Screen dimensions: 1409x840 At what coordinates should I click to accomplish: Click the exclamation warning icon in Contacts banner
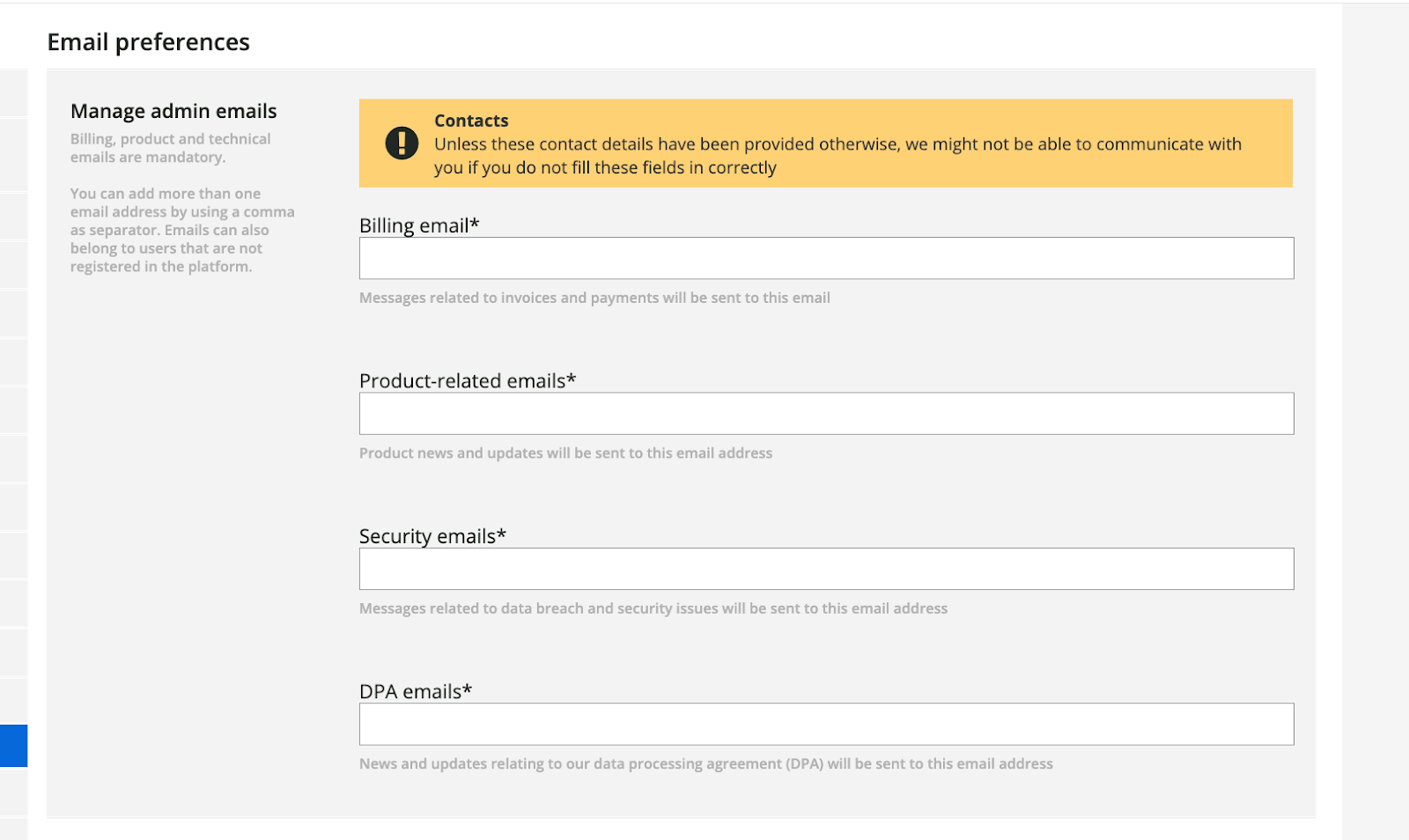point(402,143)
